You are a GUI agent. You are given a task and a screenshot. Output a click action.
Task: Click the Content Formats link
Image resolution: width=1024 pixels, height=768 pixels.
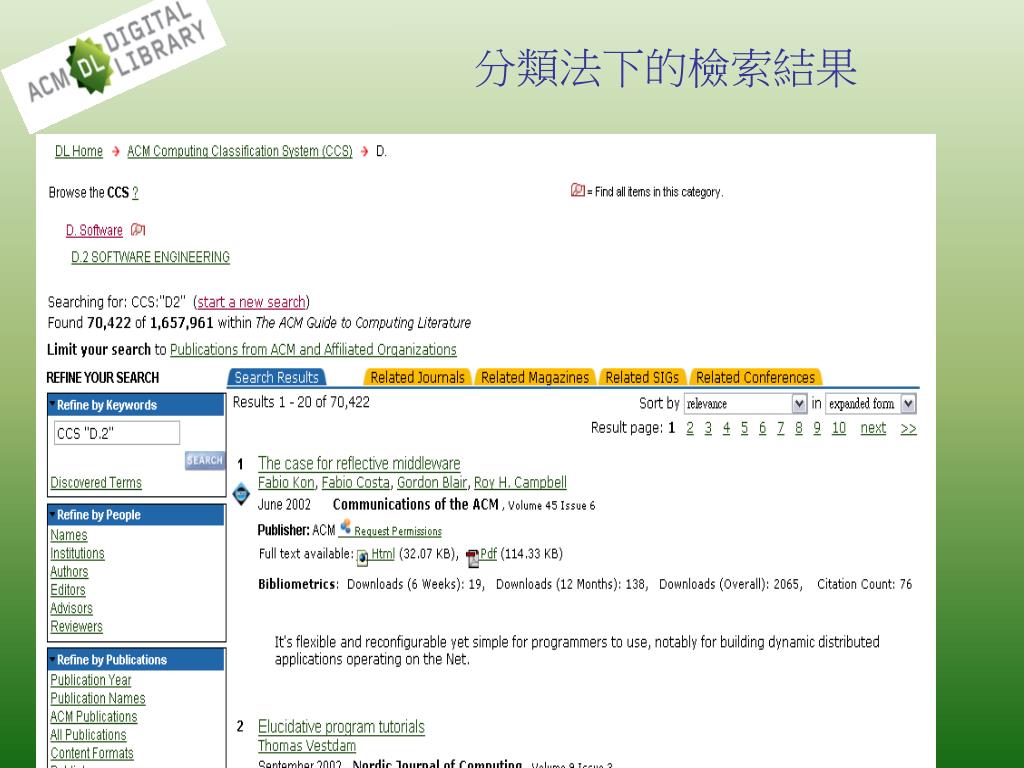tap(92, 753)
